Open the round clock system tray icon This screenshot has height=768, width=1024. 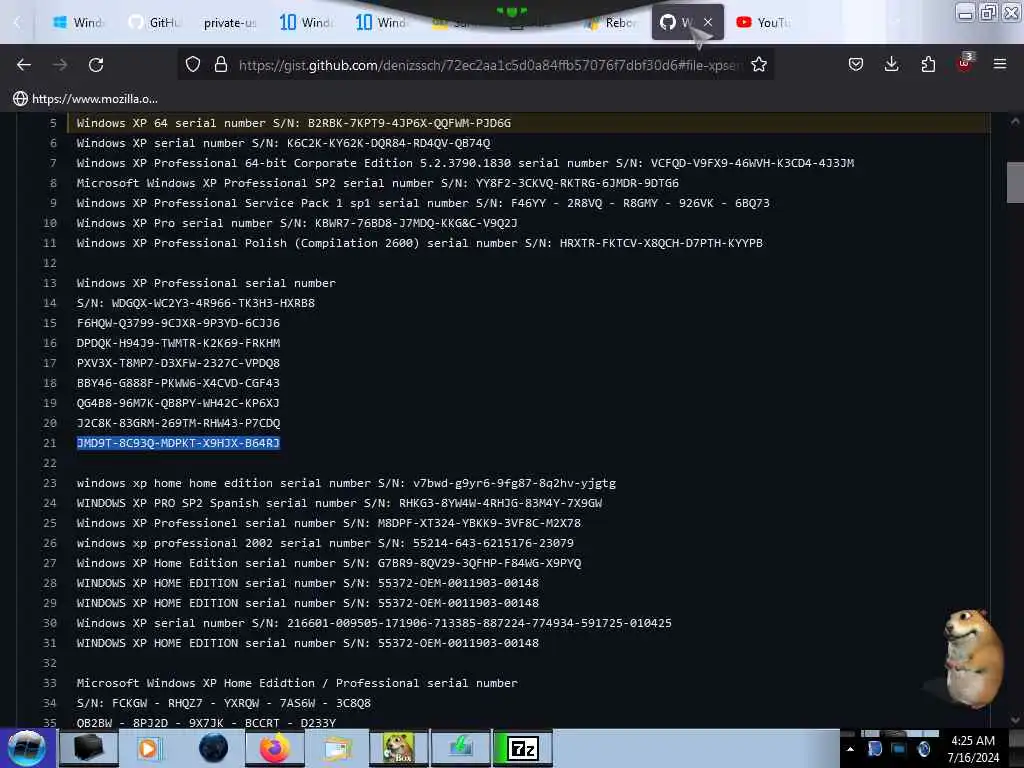pyautogui.click(x=923, y=749)
